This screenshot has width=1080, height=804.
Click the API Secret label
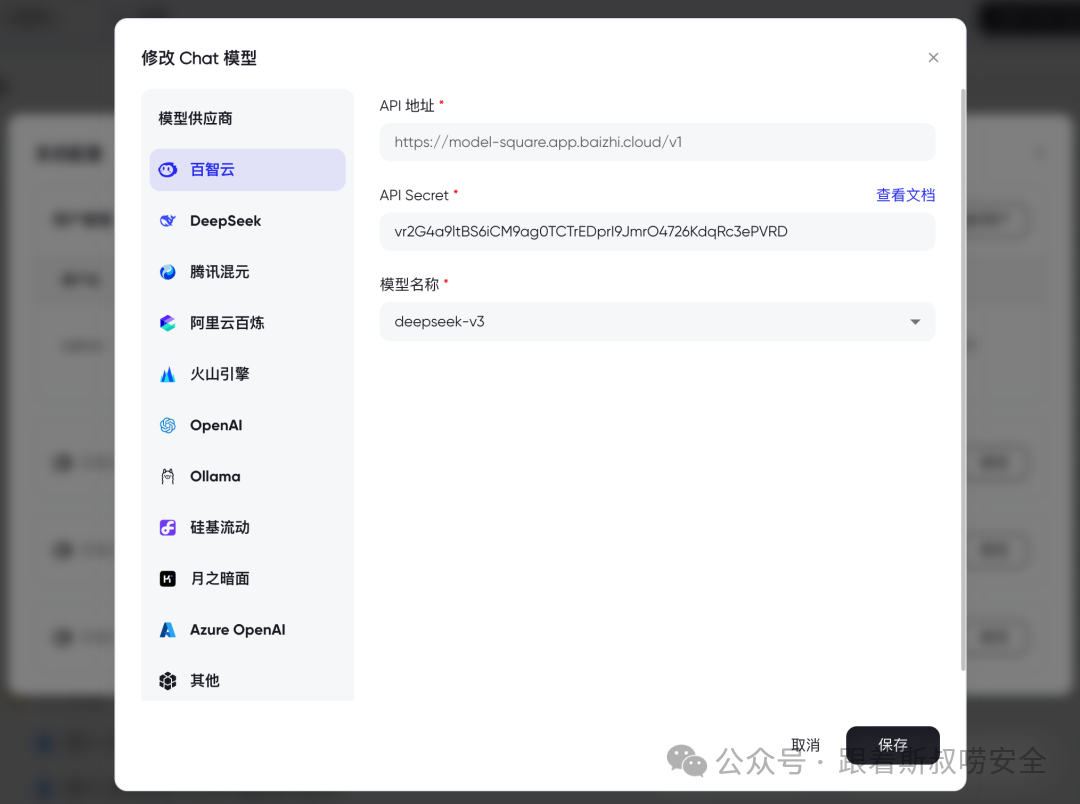[414, 195]
